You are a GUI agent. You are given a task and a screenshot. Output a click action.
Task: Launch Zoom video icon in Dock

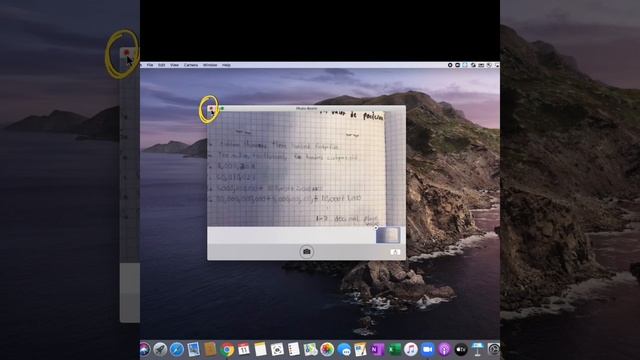[x=427, y=349]
